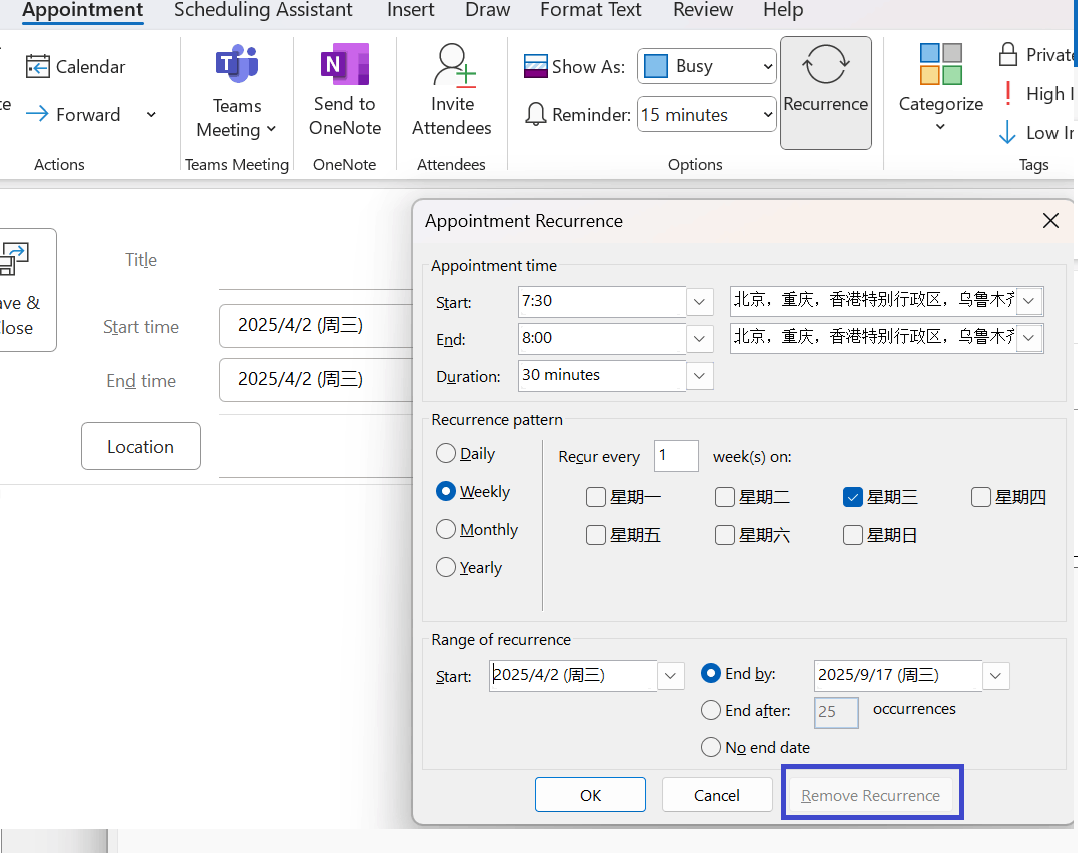Open Invite Attendees
The height and width of the screenshot is (853, 1078).
pyautogui.click(x=452, y=90)
